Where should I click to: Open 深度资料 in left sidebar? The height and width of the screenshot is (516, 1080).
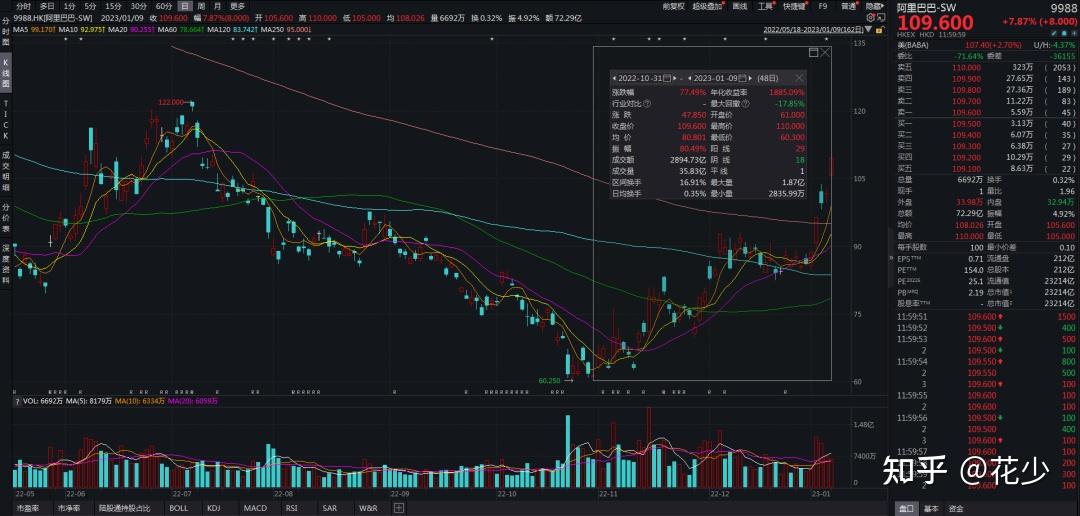[x=6, y=265]
